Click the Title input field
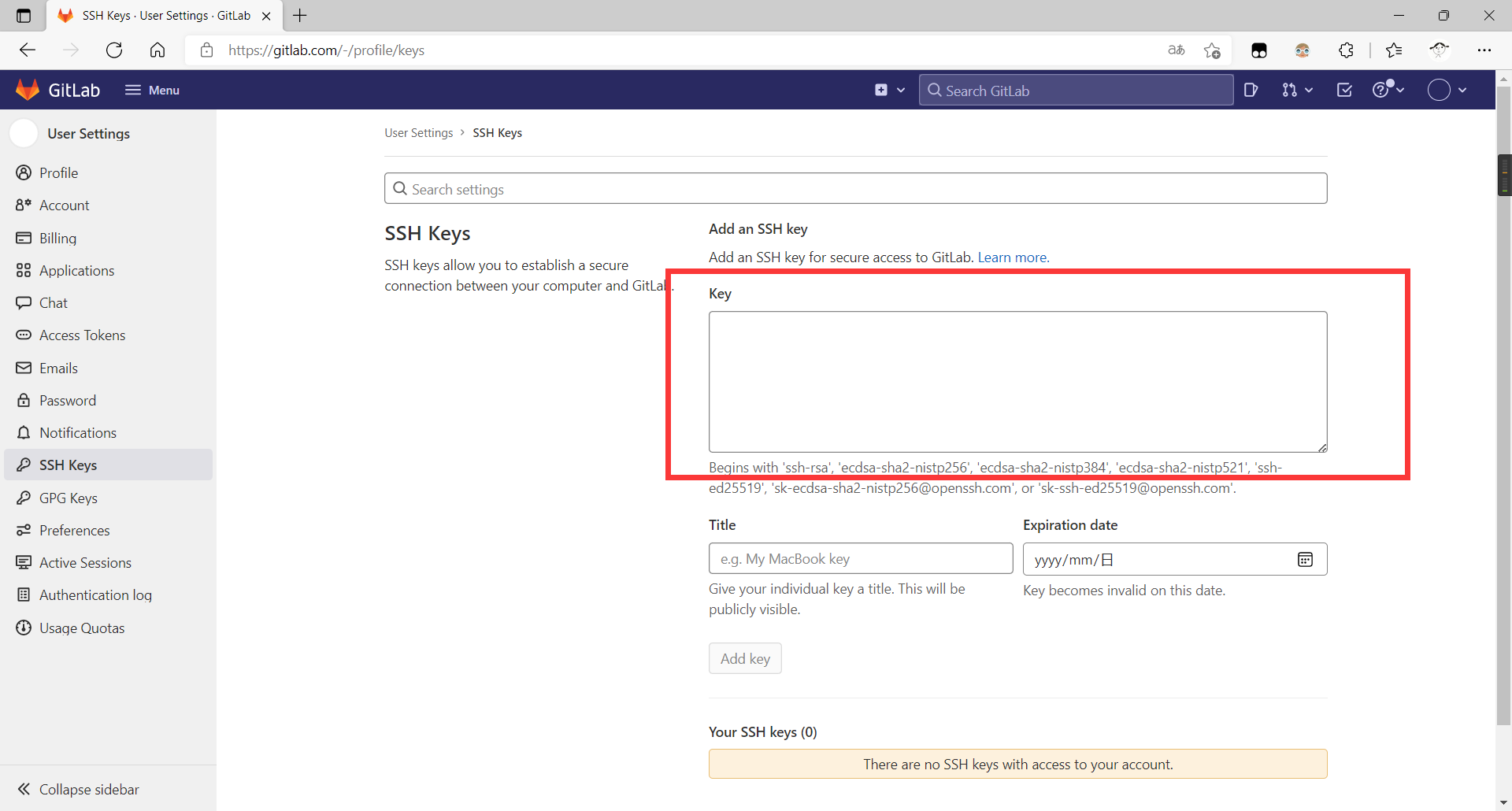Viewport: 1512px width, 811px height. click(861, 558)
